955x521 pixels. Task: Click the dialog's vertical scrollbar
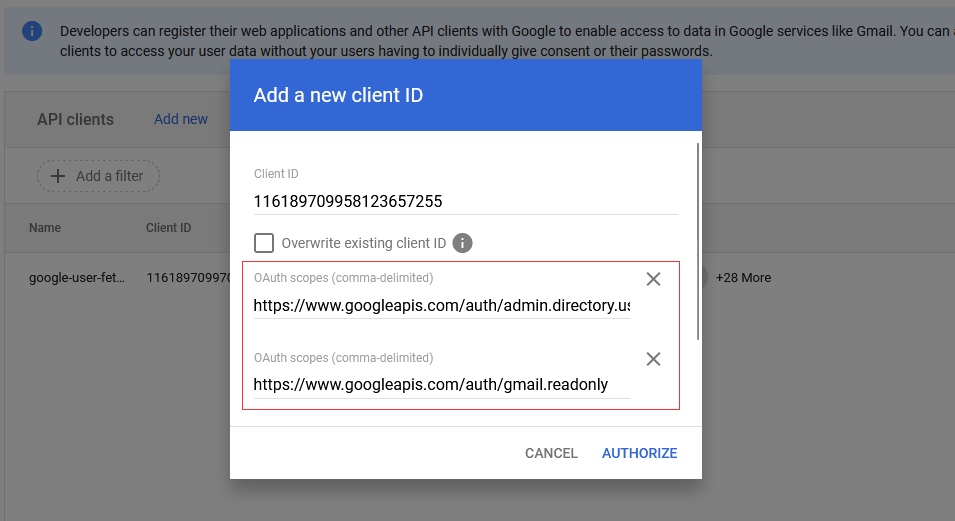698,240
